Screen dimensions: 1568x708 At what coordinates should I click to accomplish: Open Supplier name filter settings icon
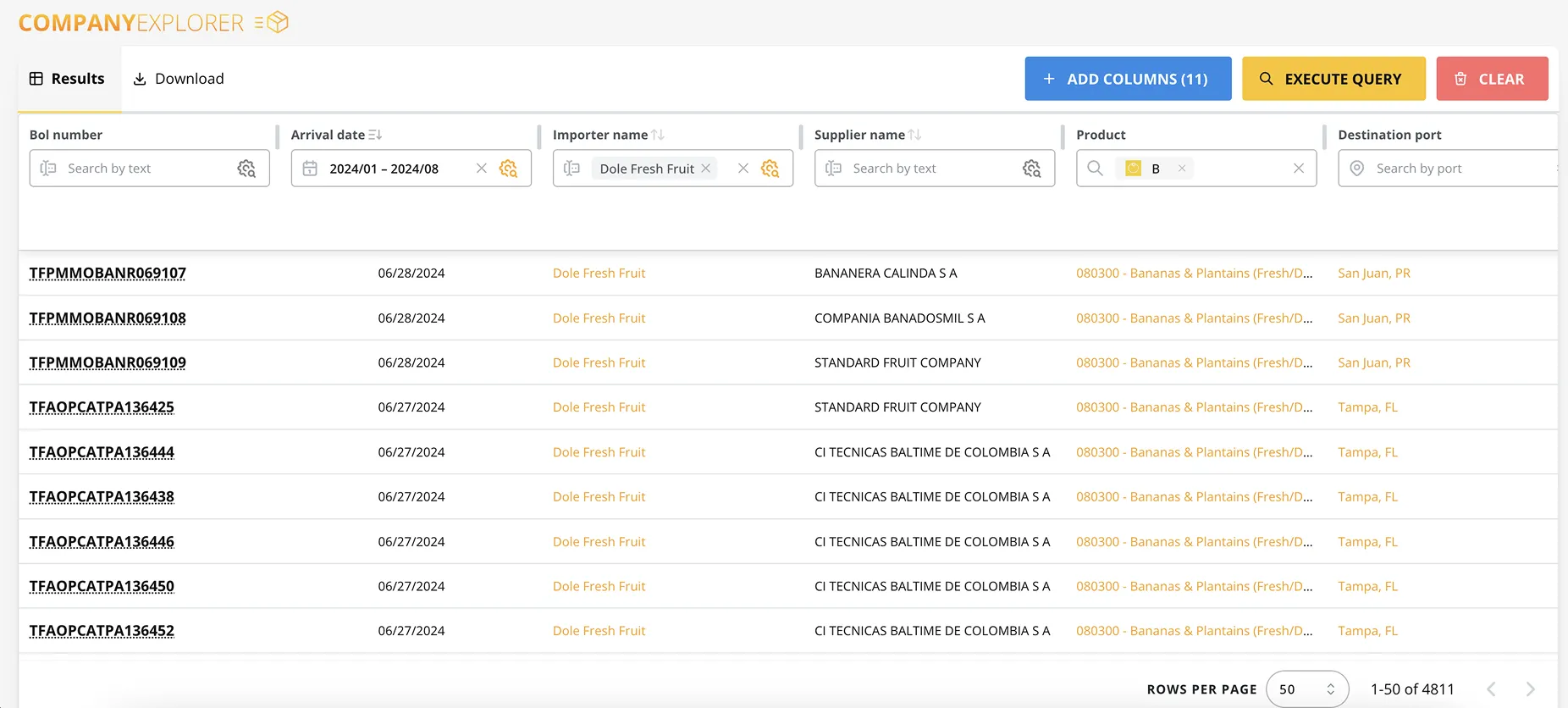[1031, 169]
